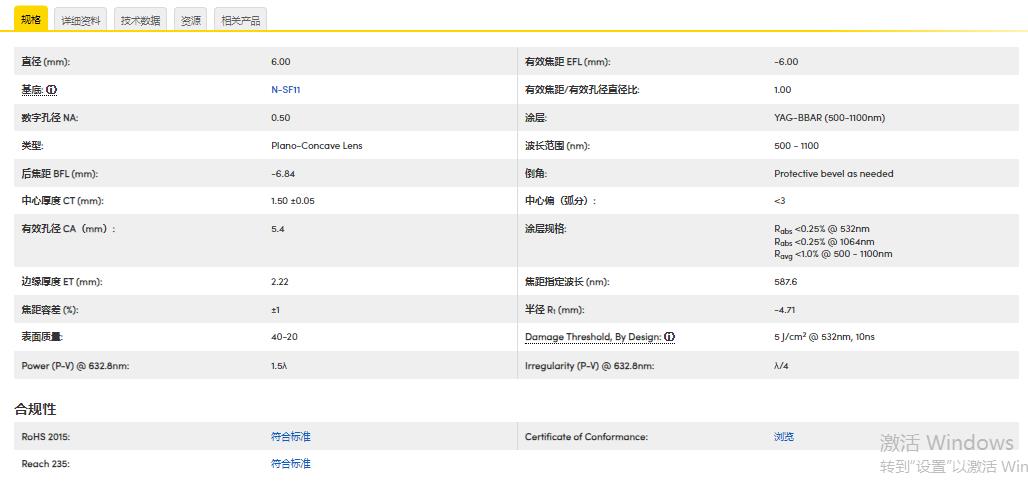Select wavelength range value 500 - 1100
This screenshot has height=498, width=1028.
[796, 145]
